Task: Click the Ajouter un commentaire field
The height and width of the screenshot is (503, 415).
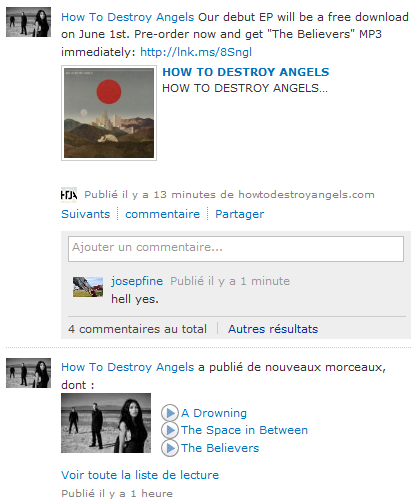Action: tap(236, 249)
